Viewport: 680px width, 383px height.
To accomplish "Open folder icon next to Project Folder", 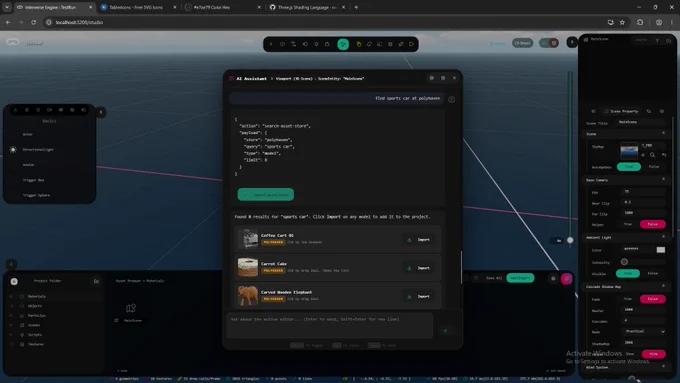I will (96, 281).
